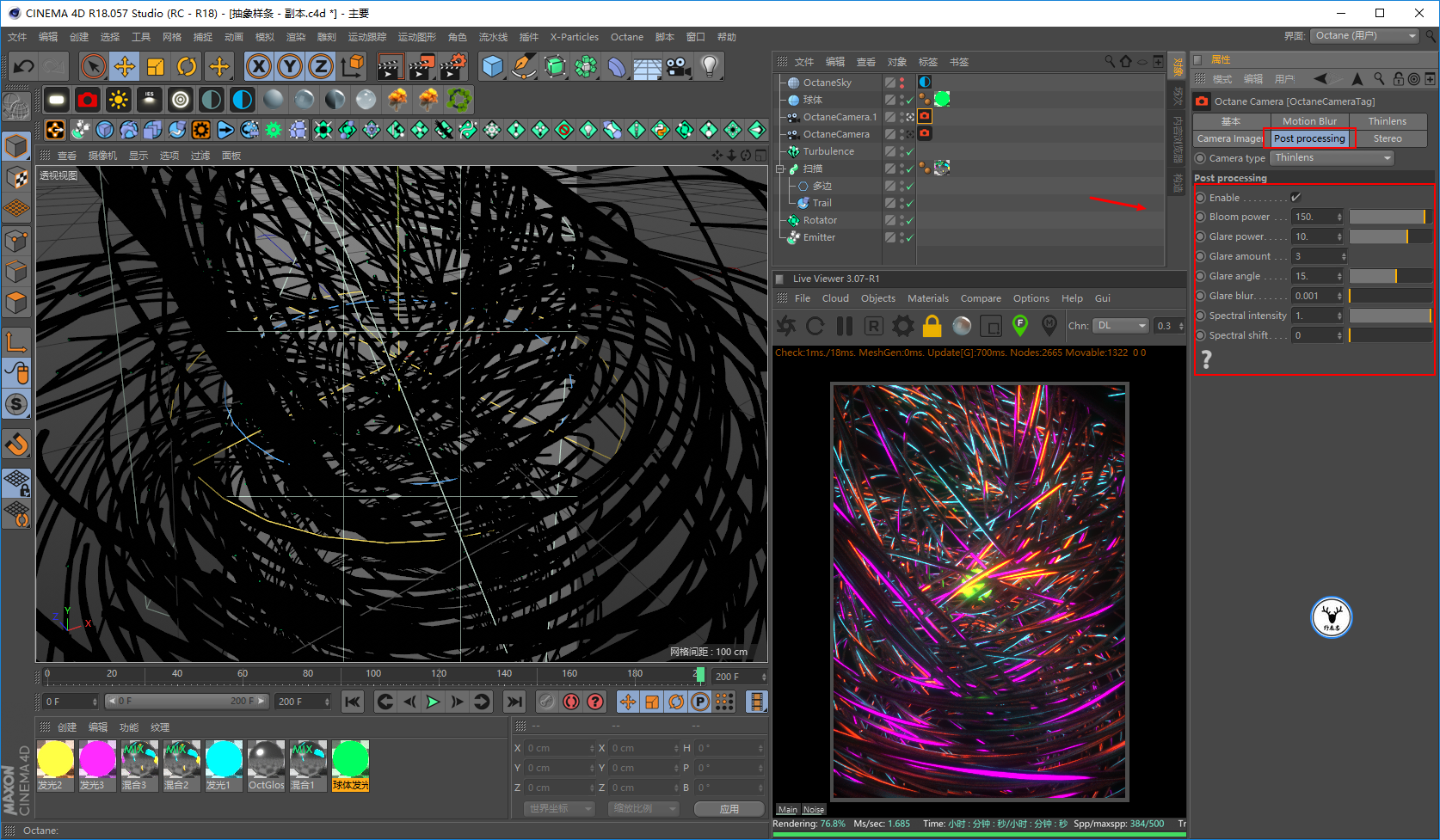Click the Bloom power value stepper
1440x840 pixels.
pyautogui.click(x=1339, y=217)
